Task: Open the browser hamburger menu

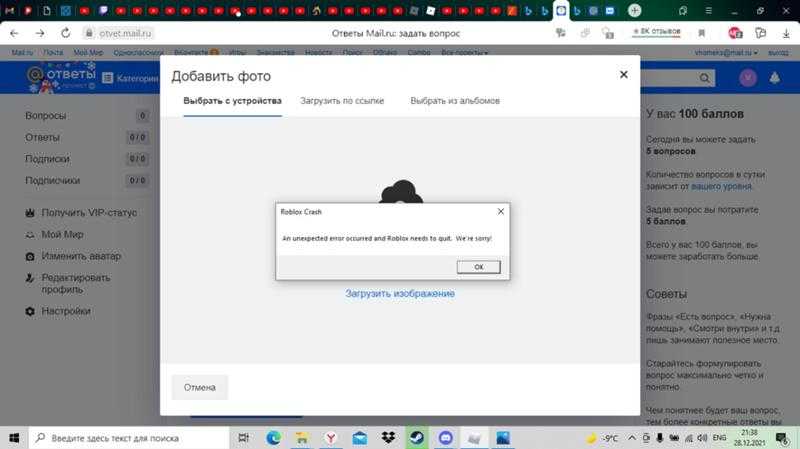Action: [708, 10]
